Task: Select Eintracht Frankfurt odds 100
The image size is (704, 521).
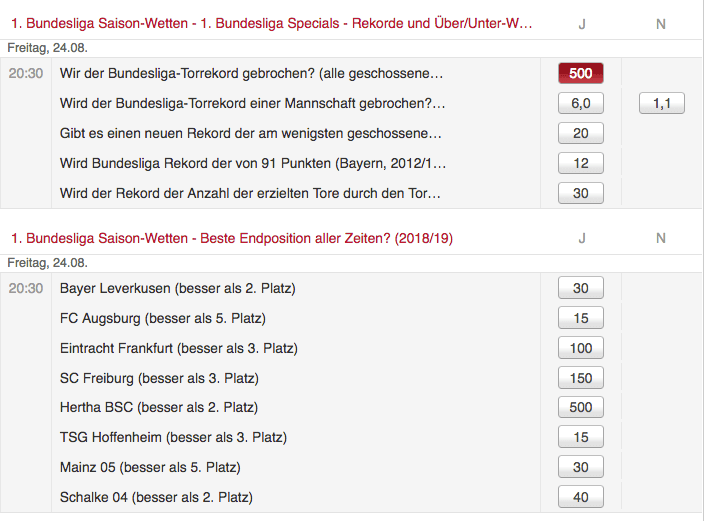Action: pos(581,348)
